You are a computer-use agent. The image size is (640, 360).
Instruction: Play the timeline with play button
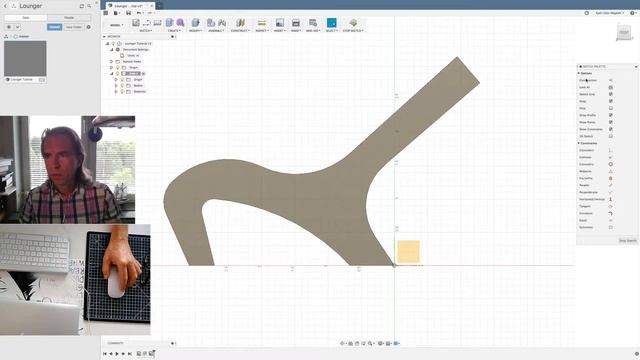(x=117, y=354)
